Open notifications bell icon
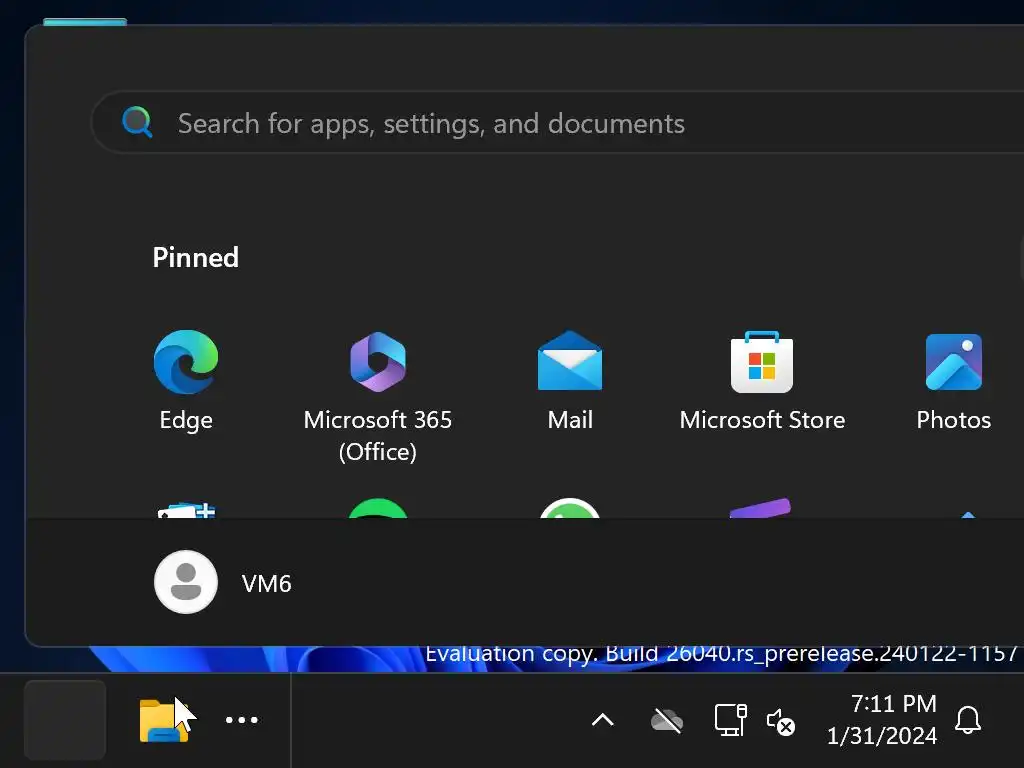The image size is (1024, 768). coord(968,720)
